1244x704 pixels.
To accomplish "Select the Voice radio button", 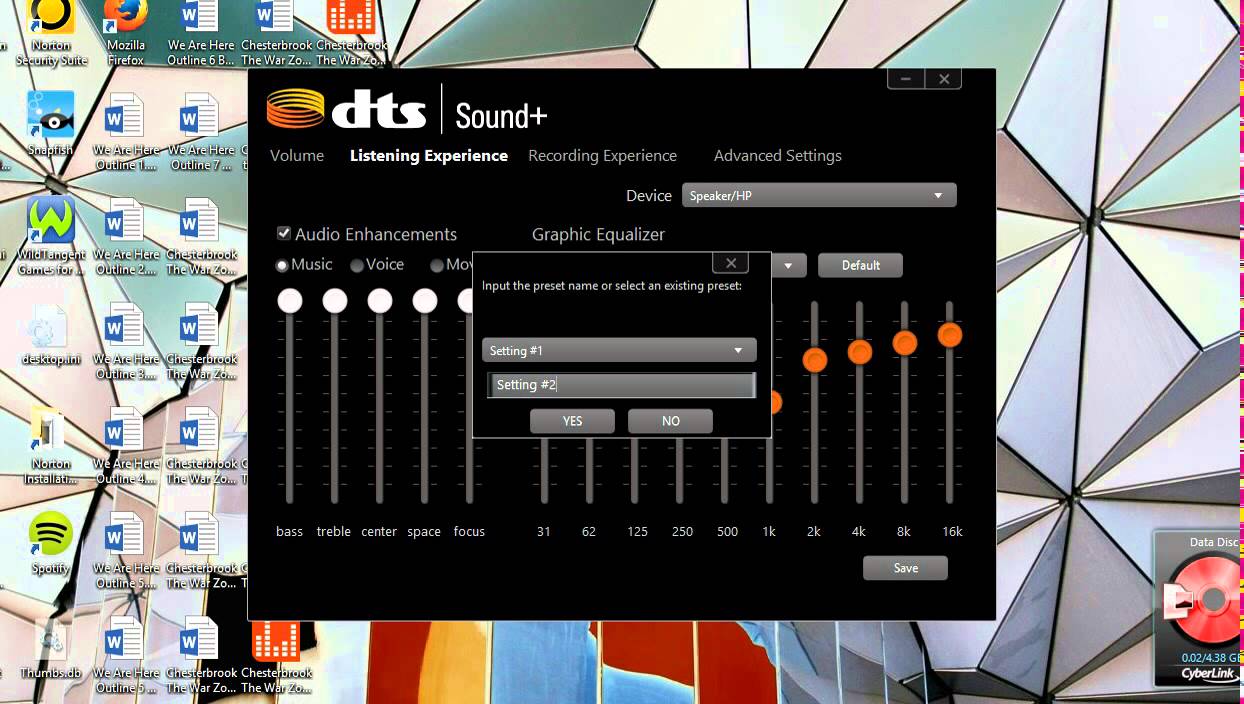I will 356,265.
